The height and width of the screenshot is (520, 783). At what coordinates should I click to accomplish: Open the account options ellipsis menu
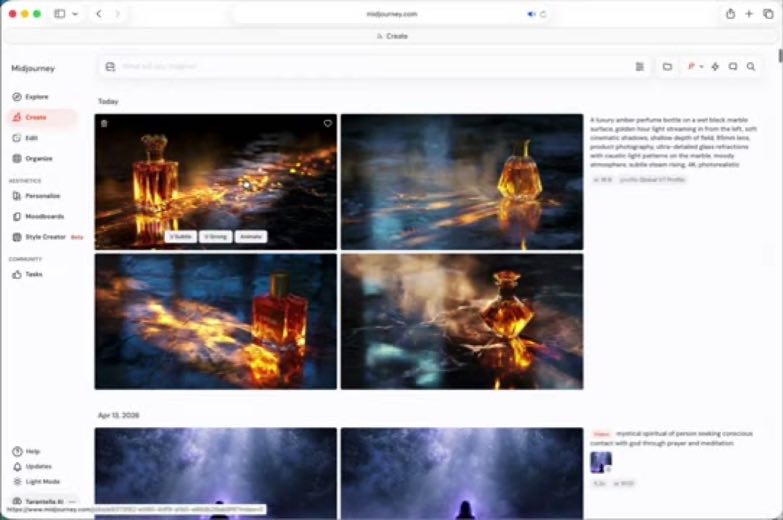[x=72, y=501]
